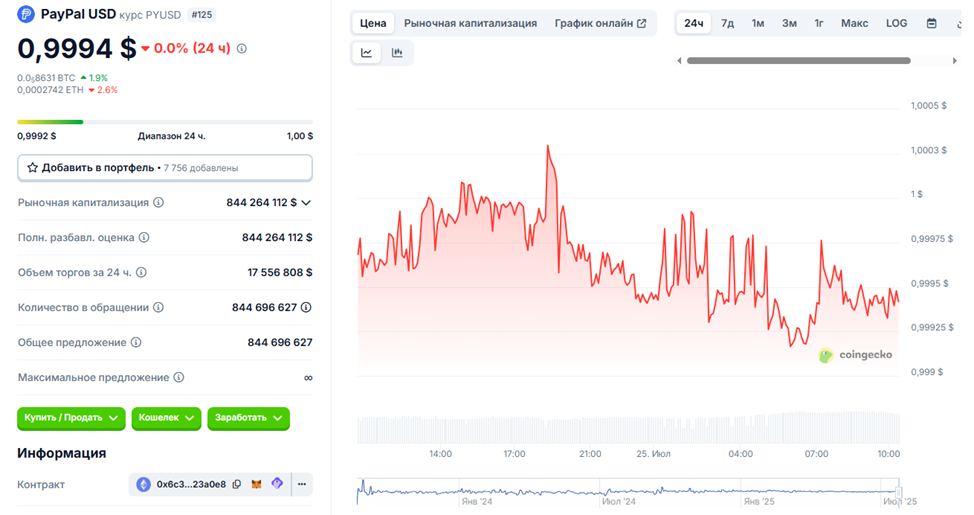Image resolution: width=974 pixels, height=515 pixels.
Task: Click the 17 556 808 $ volume value
Action: click(280, 272)
